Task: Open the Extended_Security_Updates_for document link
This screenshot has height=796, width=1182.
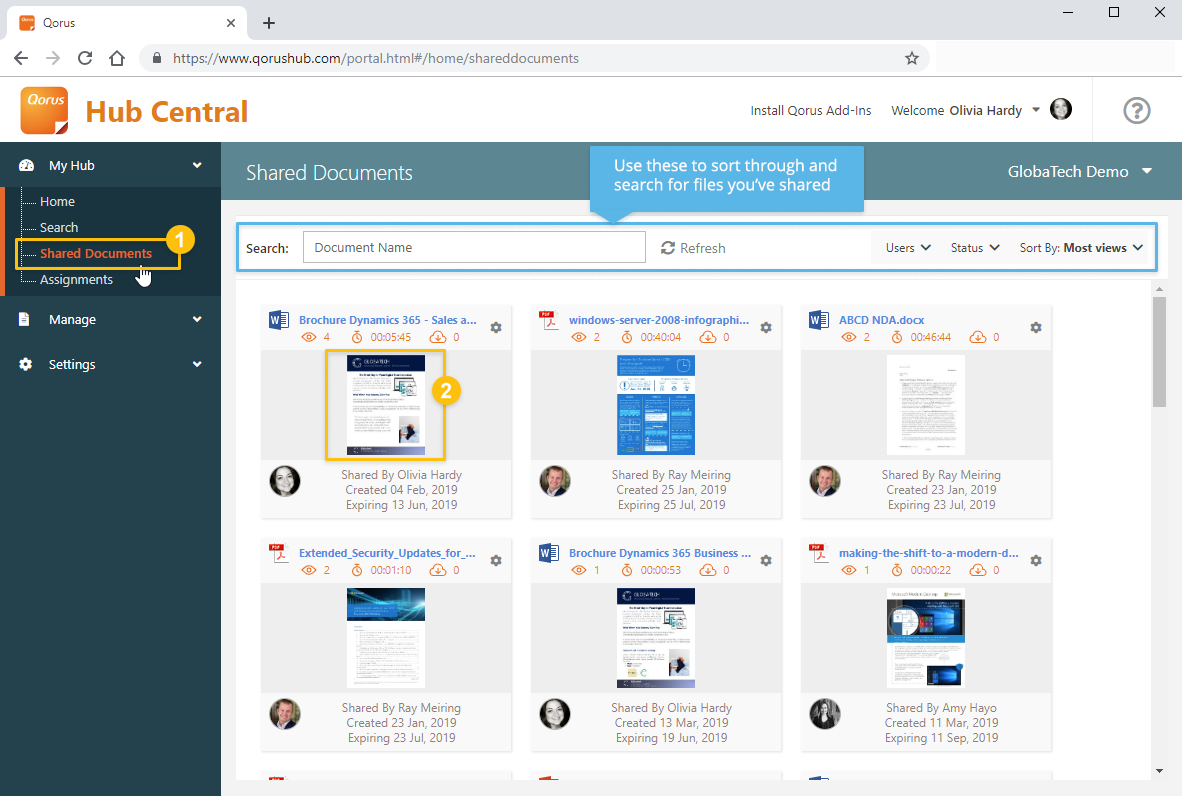Action: (387, 553)
